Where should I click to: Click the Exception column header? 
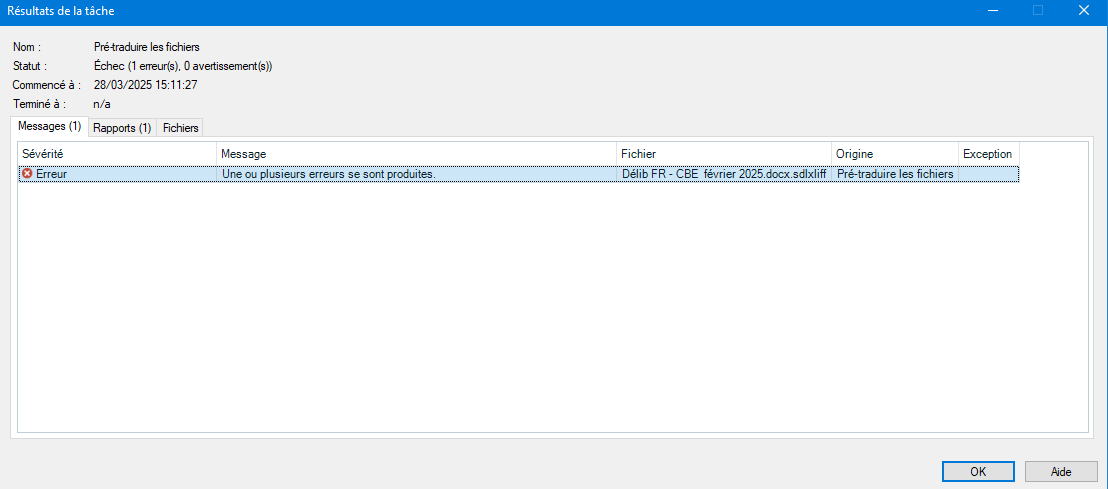coord(989,153)
